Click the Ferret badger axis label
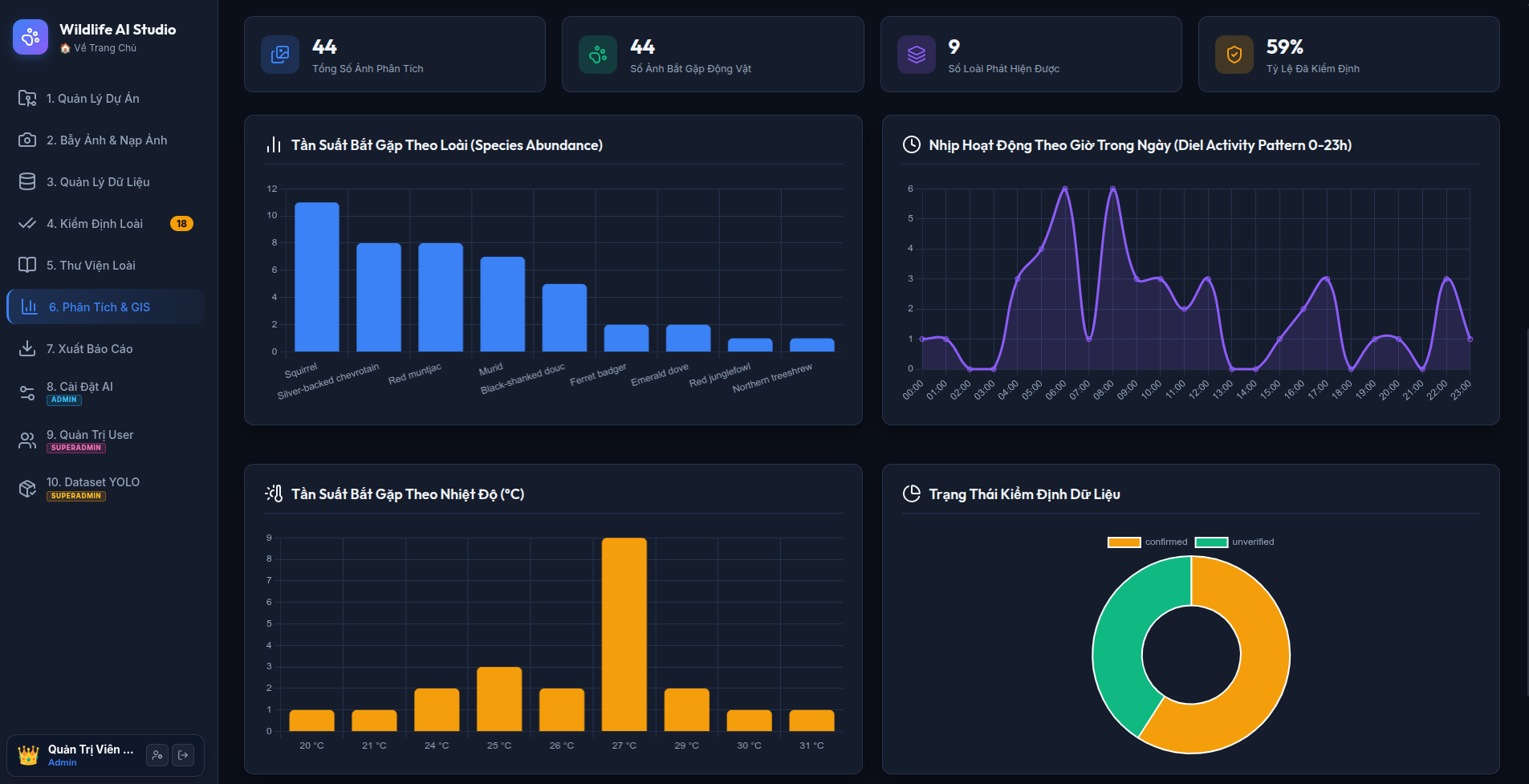 [x=598, y=374]
